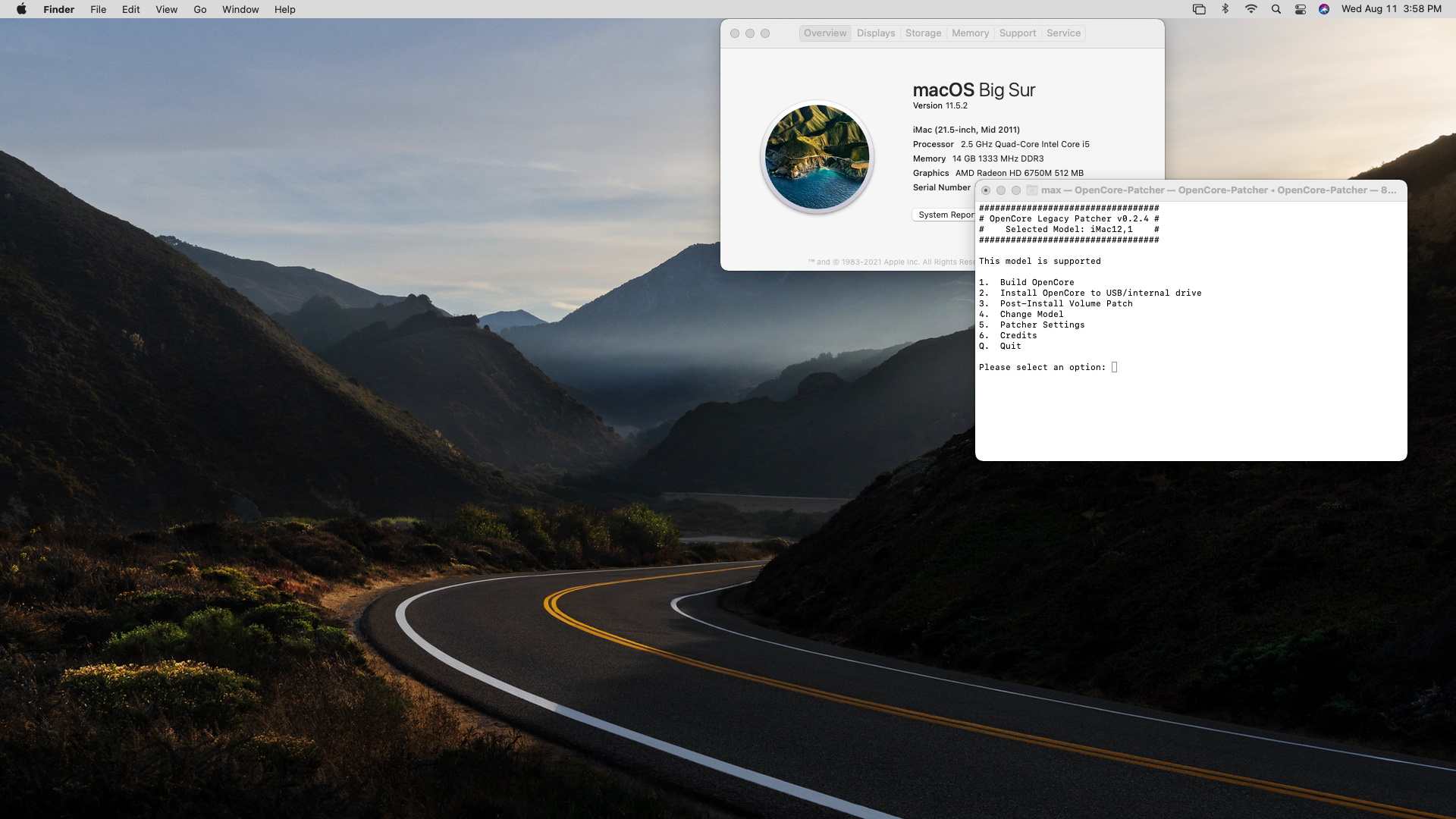Click the Memory 14 GB 1333 MHz line
1456x819 pixels.
coord(978,158)
